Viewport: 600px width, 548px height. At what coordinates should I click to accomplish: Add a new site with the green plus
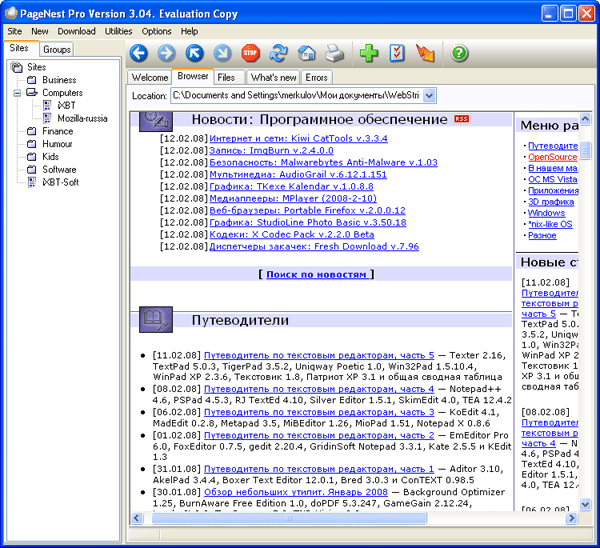(369, 53)
